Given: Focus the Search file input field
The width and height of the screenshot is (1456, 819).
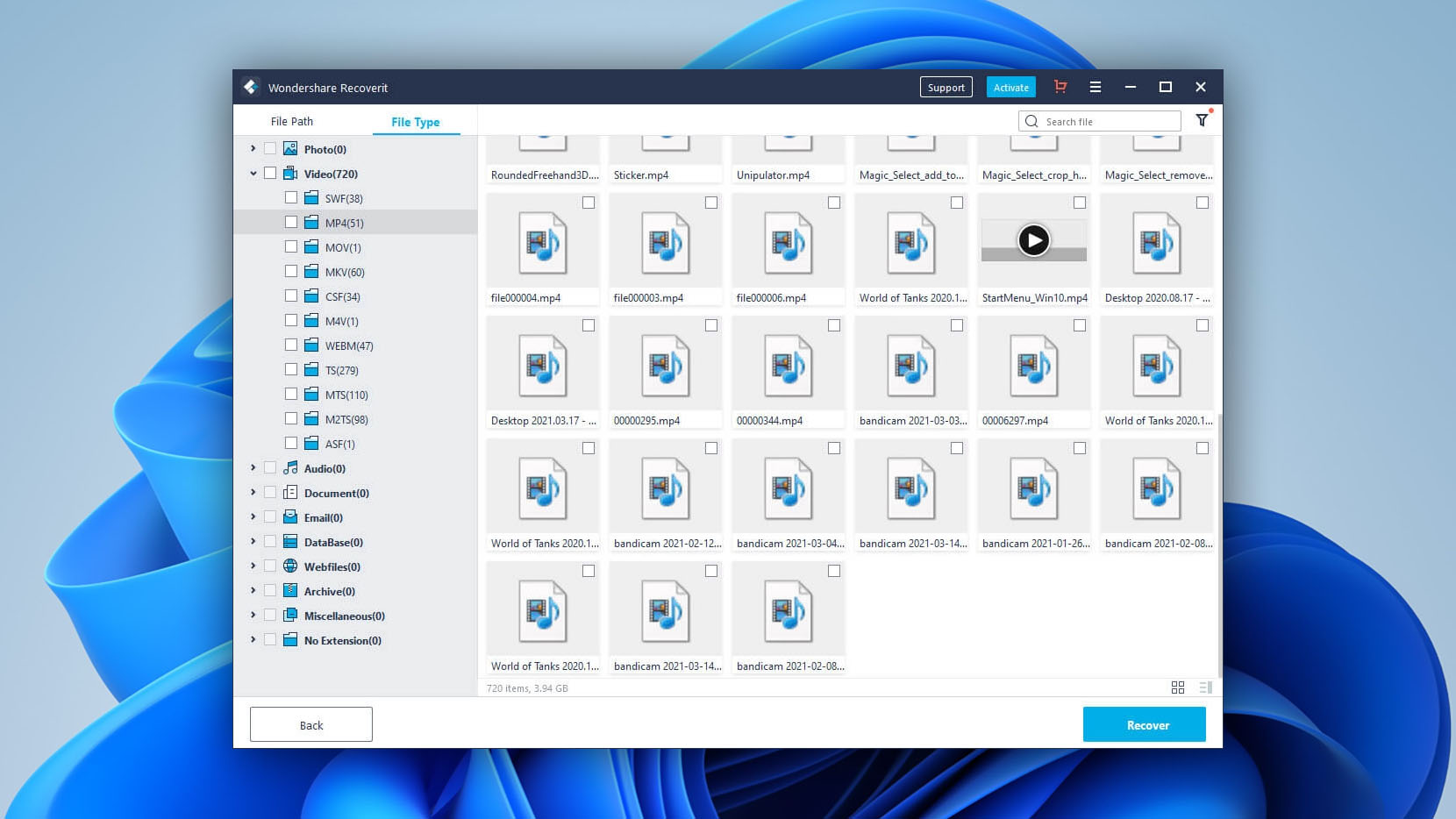Looking at the screenshot, I should [1100, 121].
